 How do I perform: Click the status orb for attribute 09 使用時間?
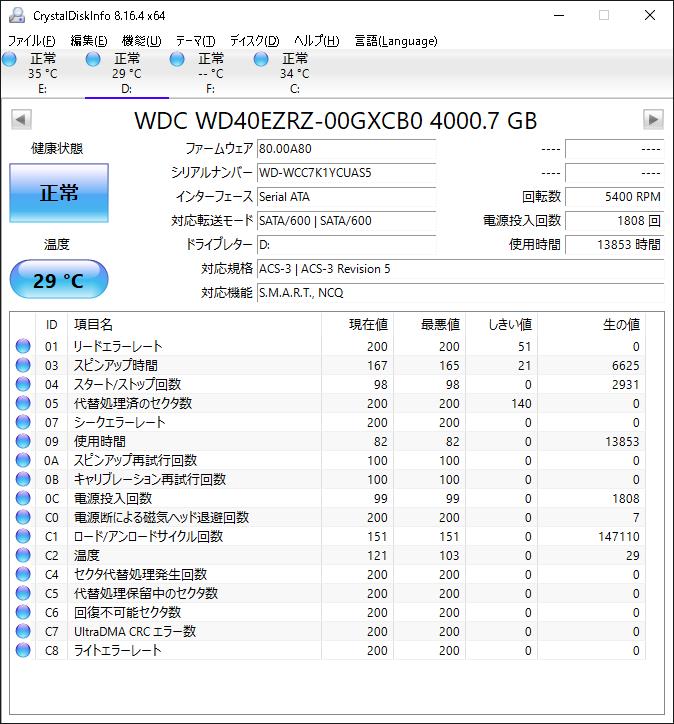point(23,441)
